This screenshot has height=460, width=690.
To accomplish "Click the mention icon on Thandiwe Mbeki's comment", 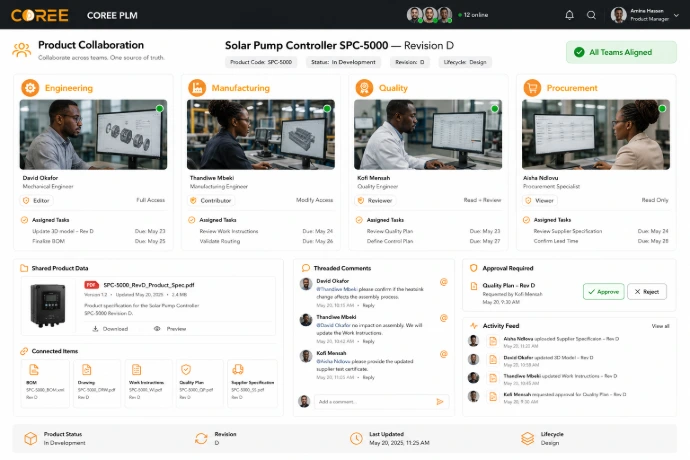I will point(444,318).
